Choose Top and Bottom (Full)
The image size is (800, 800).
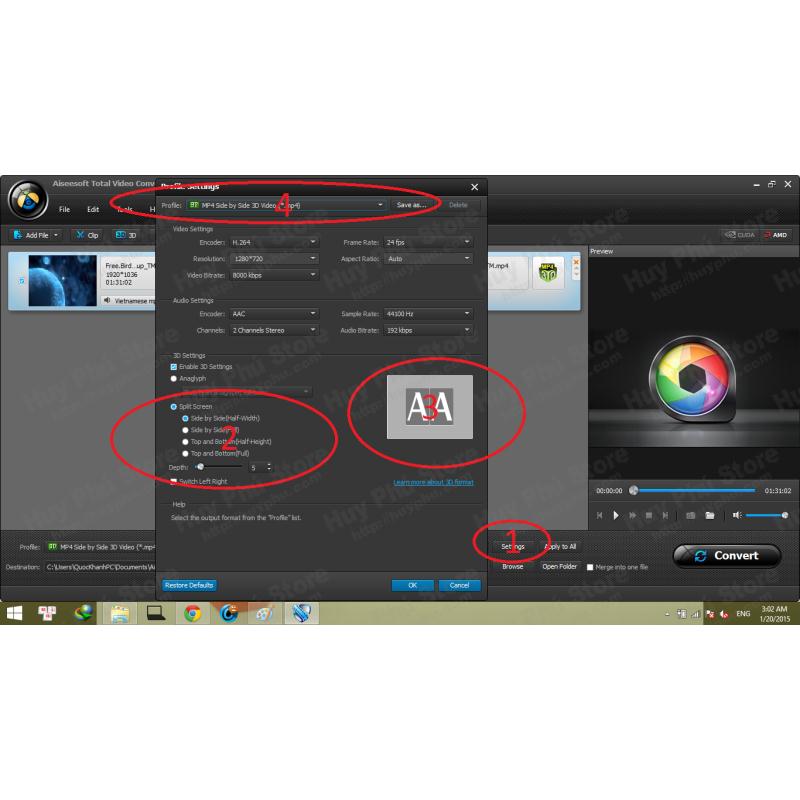point(185,454)
